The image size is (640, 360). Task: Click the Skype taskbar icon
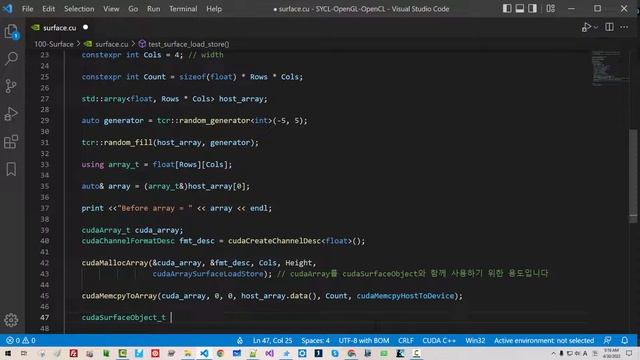coord(335,353)
